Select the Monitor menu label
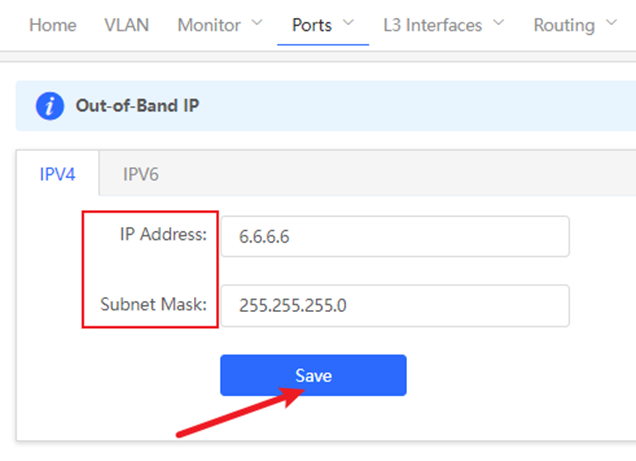The image size is (636, 461). pos(208,24)
